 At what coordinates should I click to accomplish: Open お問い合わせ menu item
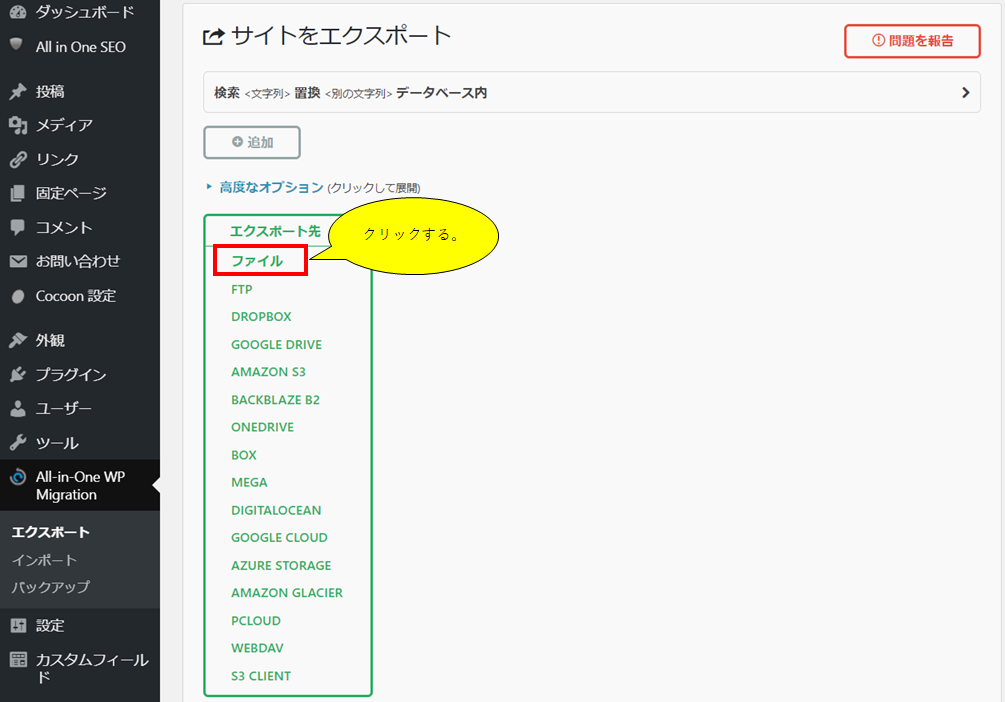point(79,262)
